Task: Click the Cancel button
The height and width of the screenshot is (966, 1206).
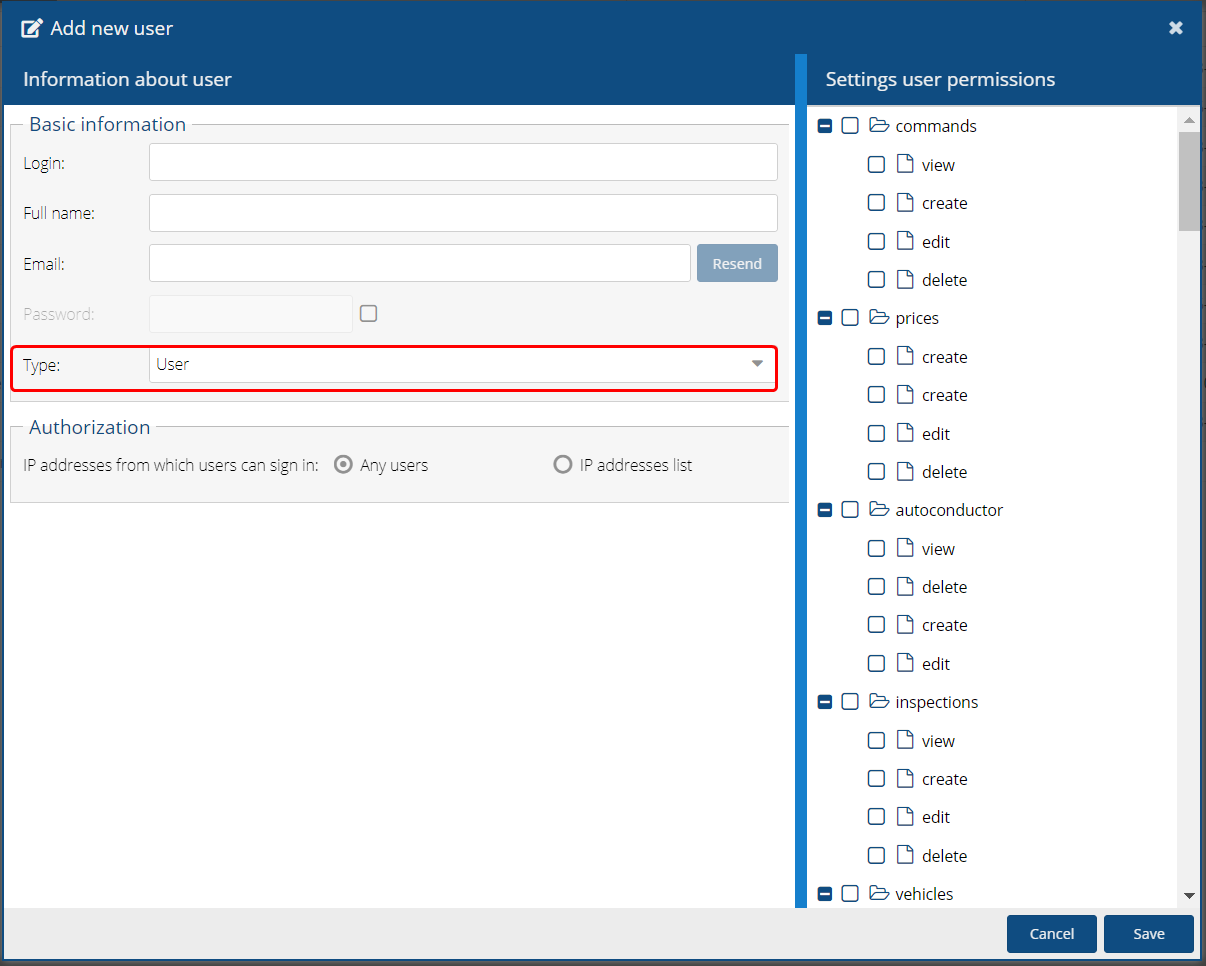Action: pyautogui.click(x=1051, y=934)
